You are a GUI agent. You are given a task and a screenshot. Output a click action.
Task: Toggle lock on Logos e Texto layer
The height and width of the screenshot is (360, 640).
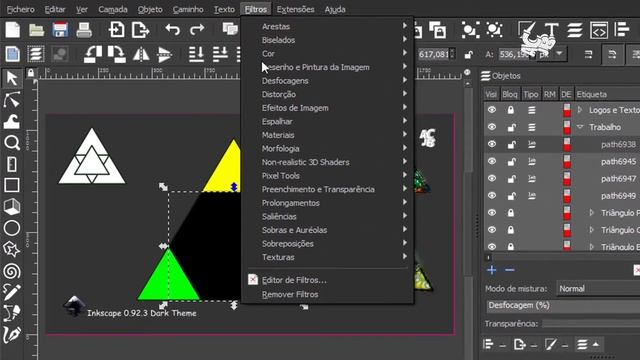[511, 110]
